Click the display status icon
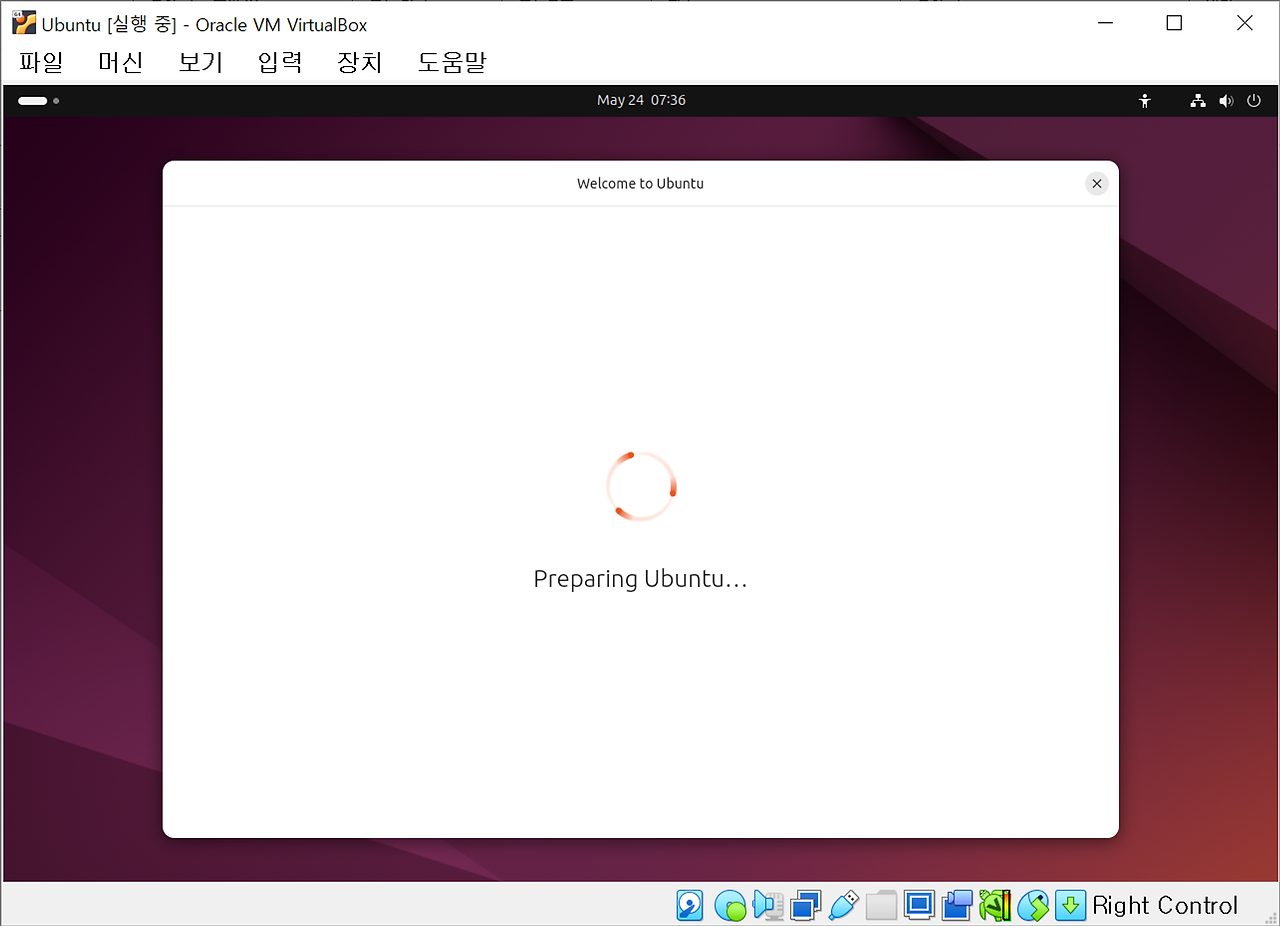This screenshot has width=1280, height=926. [919, 905]
